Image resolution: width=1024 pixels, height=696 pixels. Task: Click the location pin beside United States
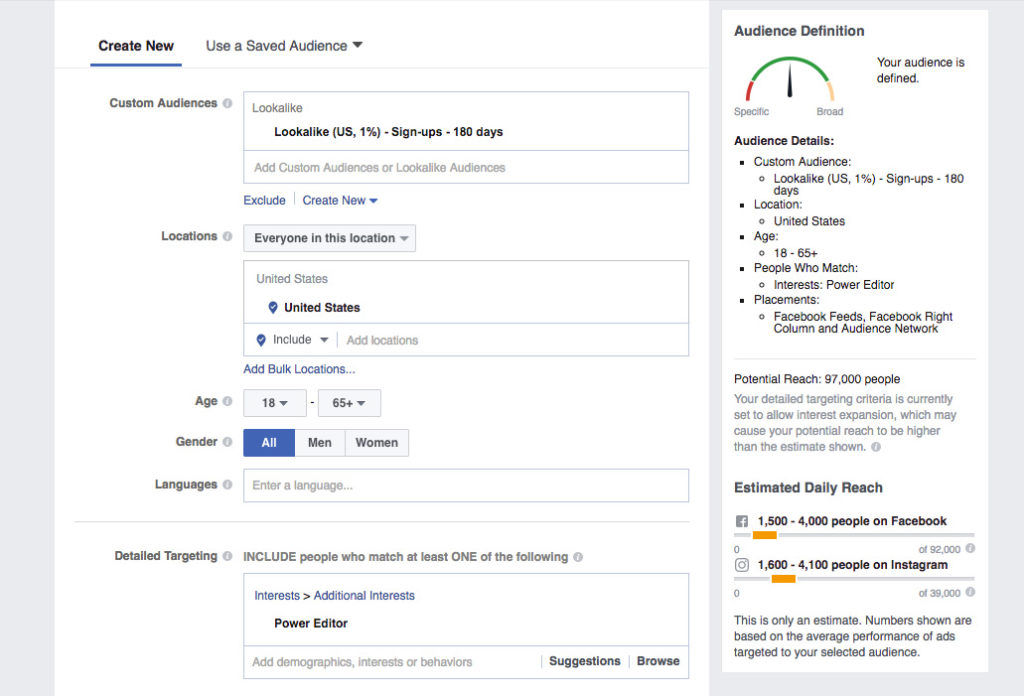click(273, 308)
